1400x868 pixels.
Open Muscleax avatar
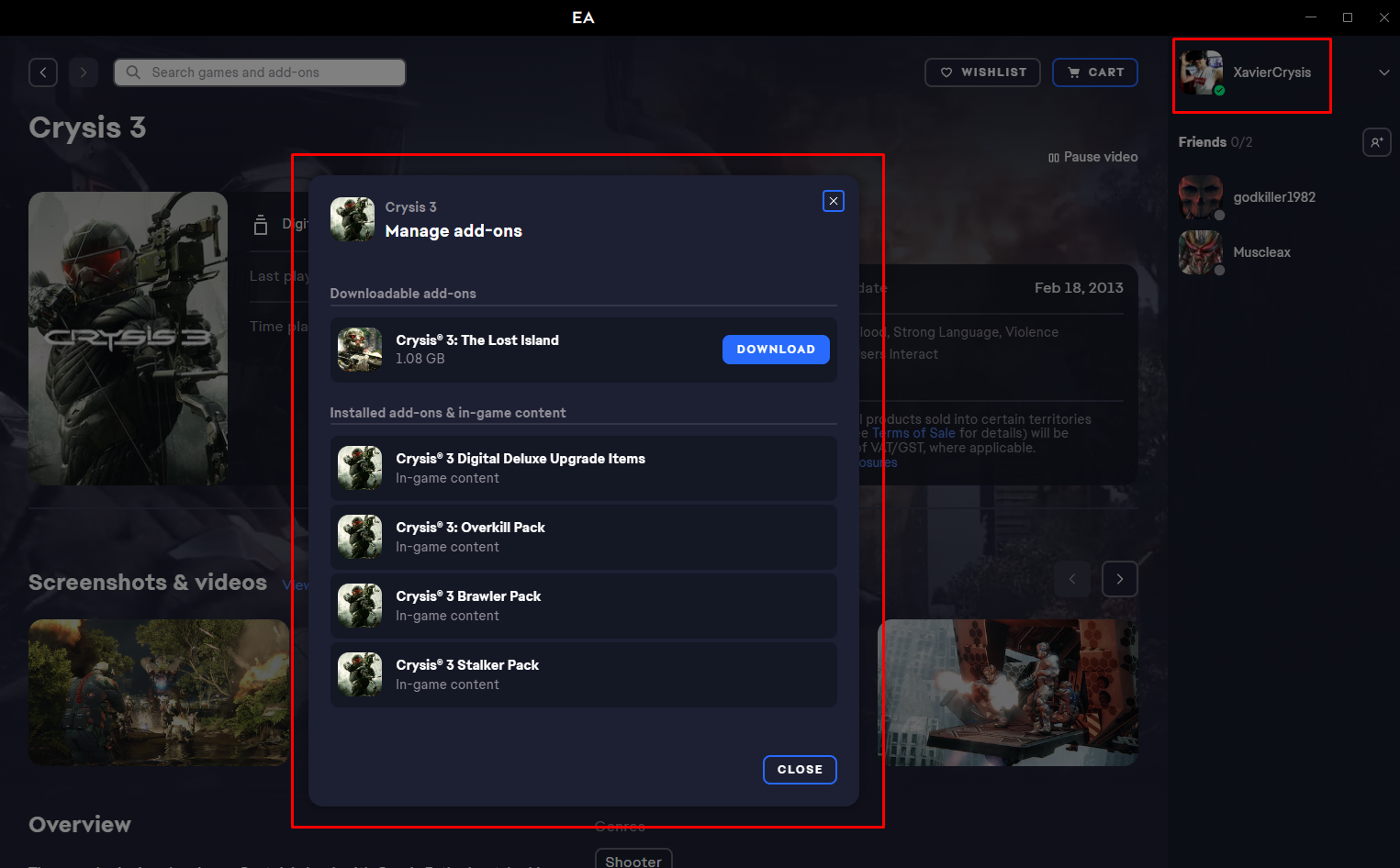1201,252
